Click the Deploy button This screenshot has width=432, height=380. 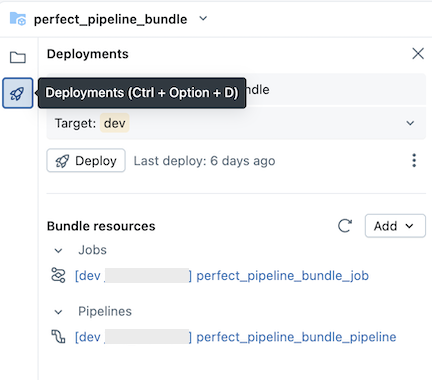coord(86,161)
